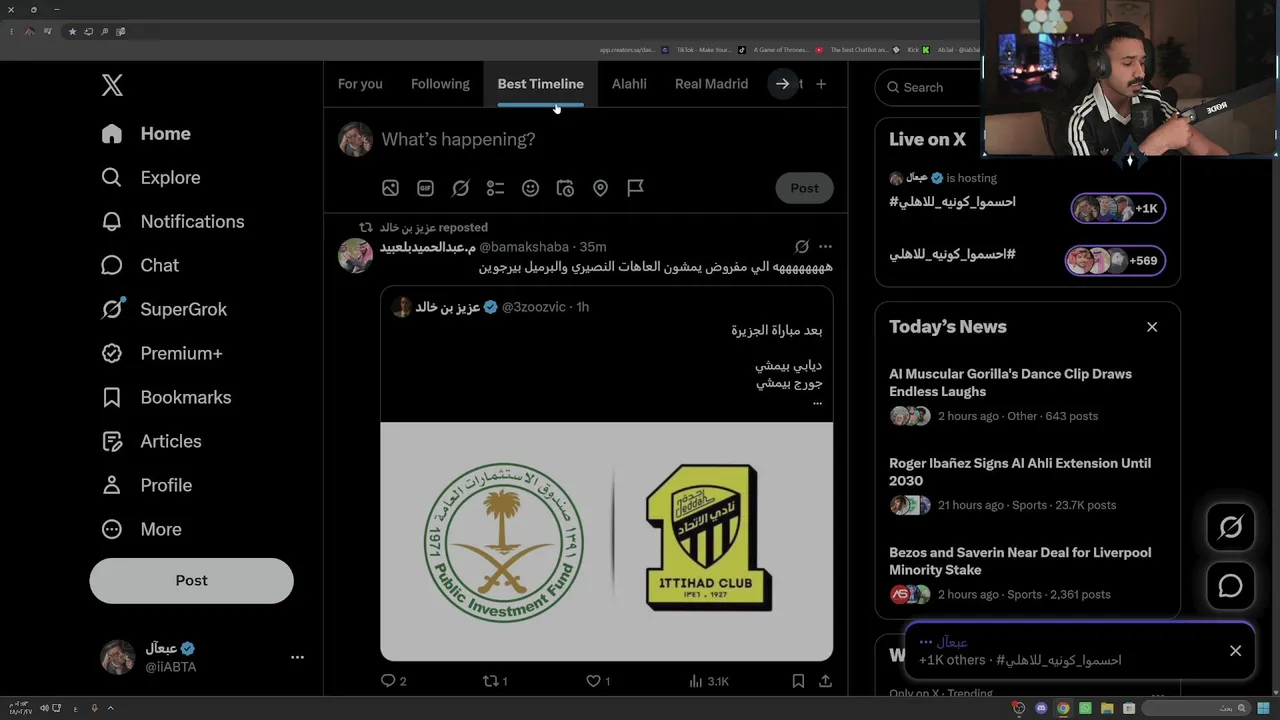Open the Explore page
Image resolution: width=1280 pixels, height=720 pixels.
[151, 178]
